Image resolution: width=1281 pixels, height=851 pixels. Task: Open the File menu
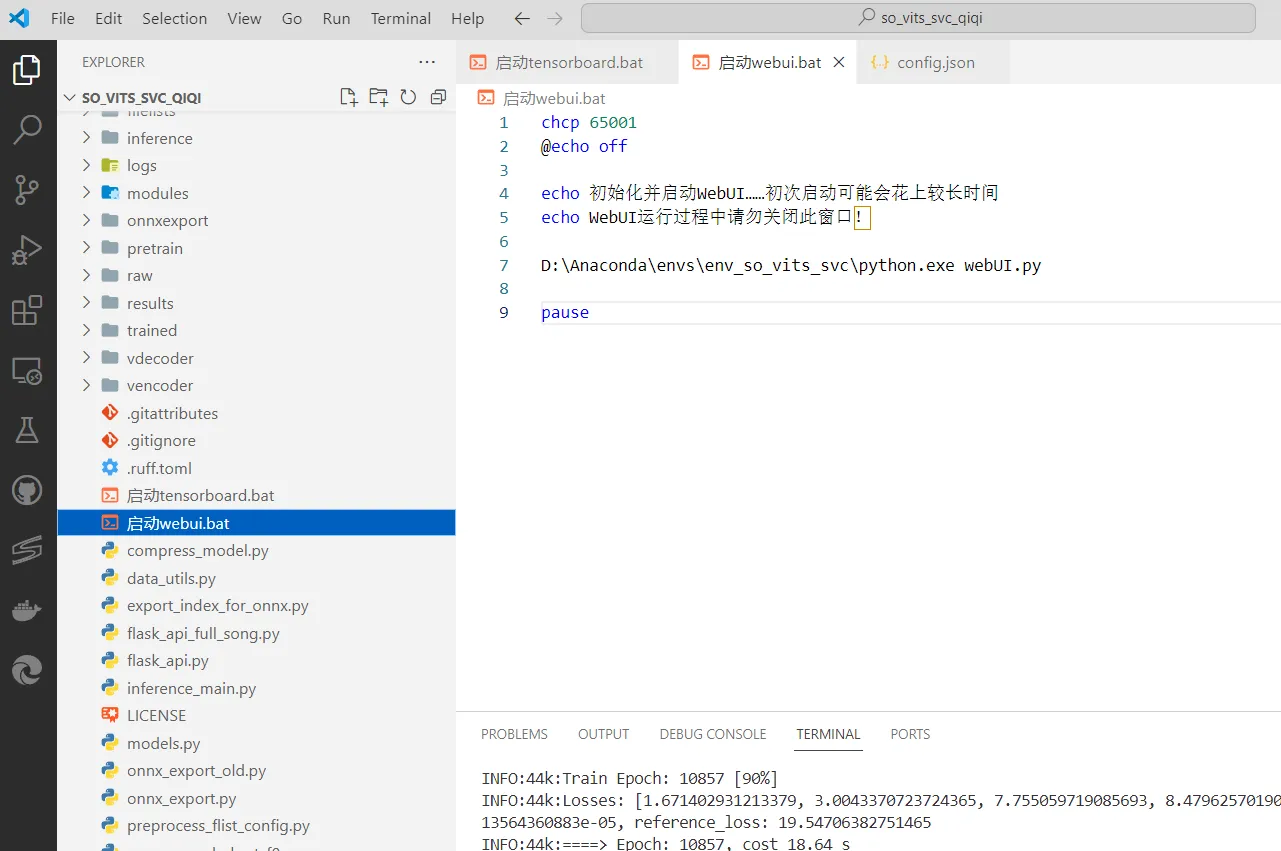coord(62,18)
